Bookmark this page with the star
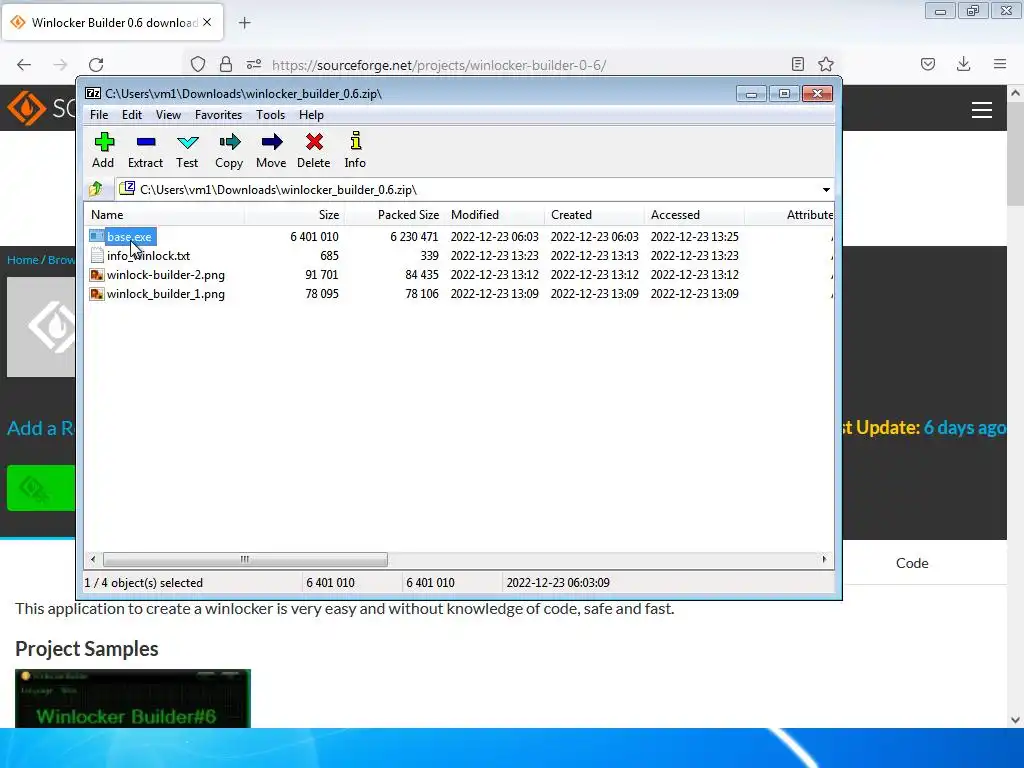This screenshot has width=1024, height=768. click(825, 64)
